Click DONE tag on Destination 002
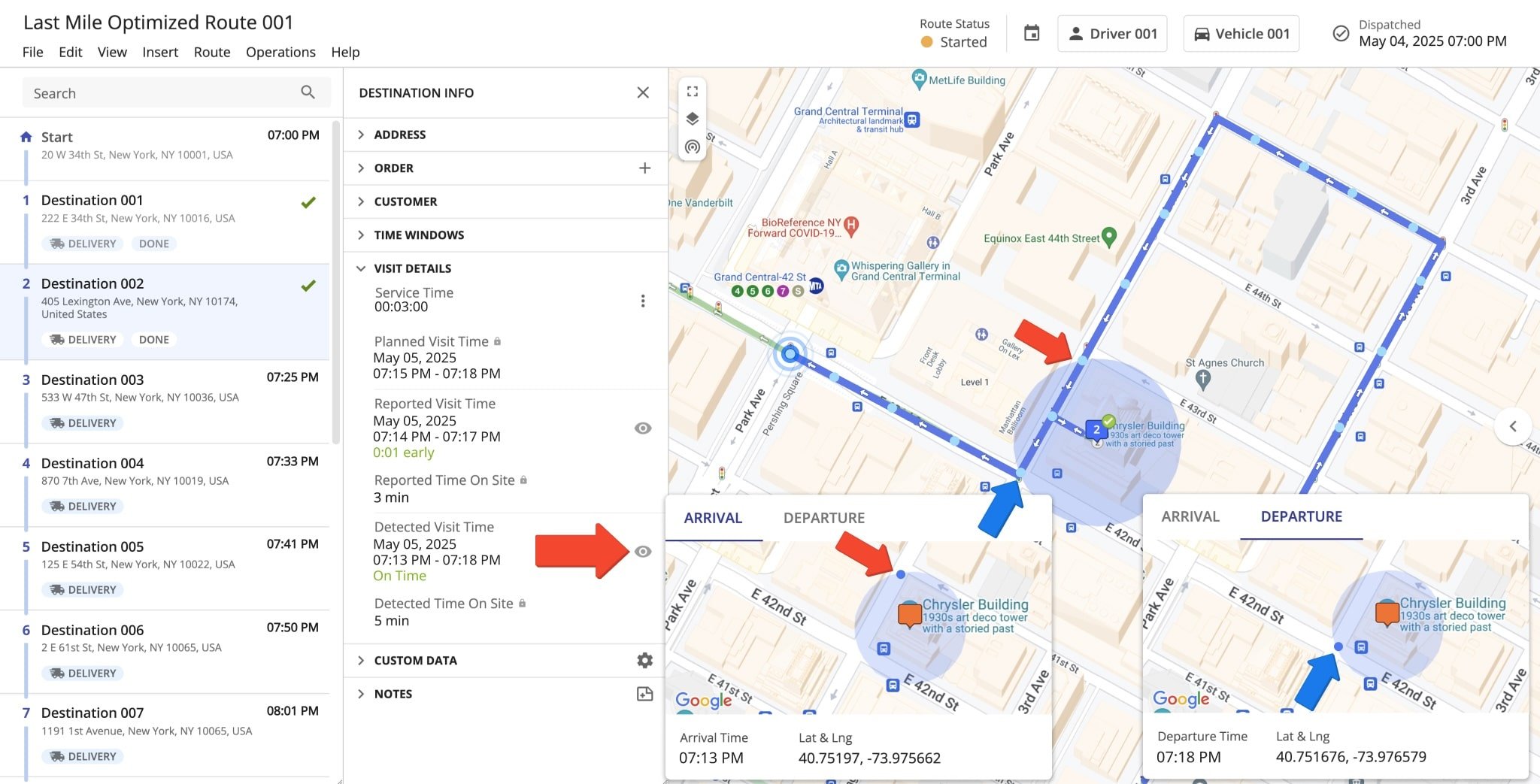Viewport: 1540px width, 784px height. click(154, 340)
